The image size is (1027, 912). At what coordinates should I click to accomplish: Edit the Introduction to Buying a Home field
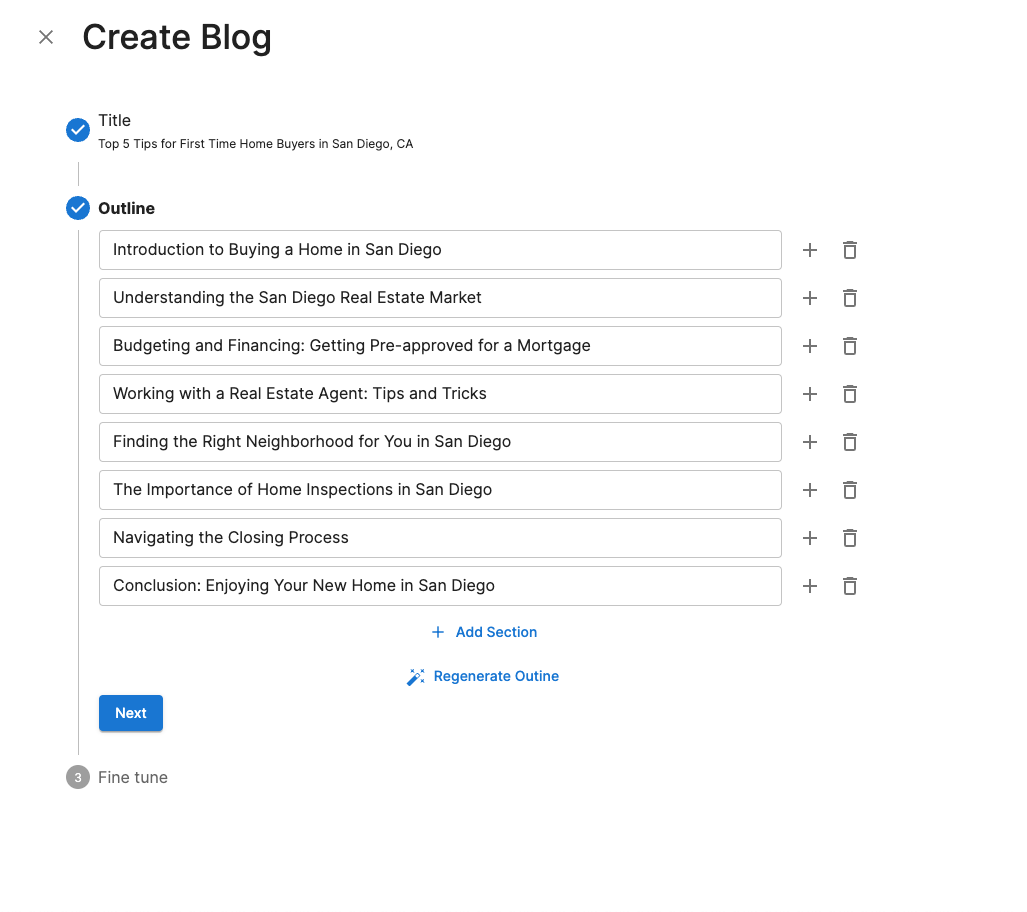pos(440,250)
